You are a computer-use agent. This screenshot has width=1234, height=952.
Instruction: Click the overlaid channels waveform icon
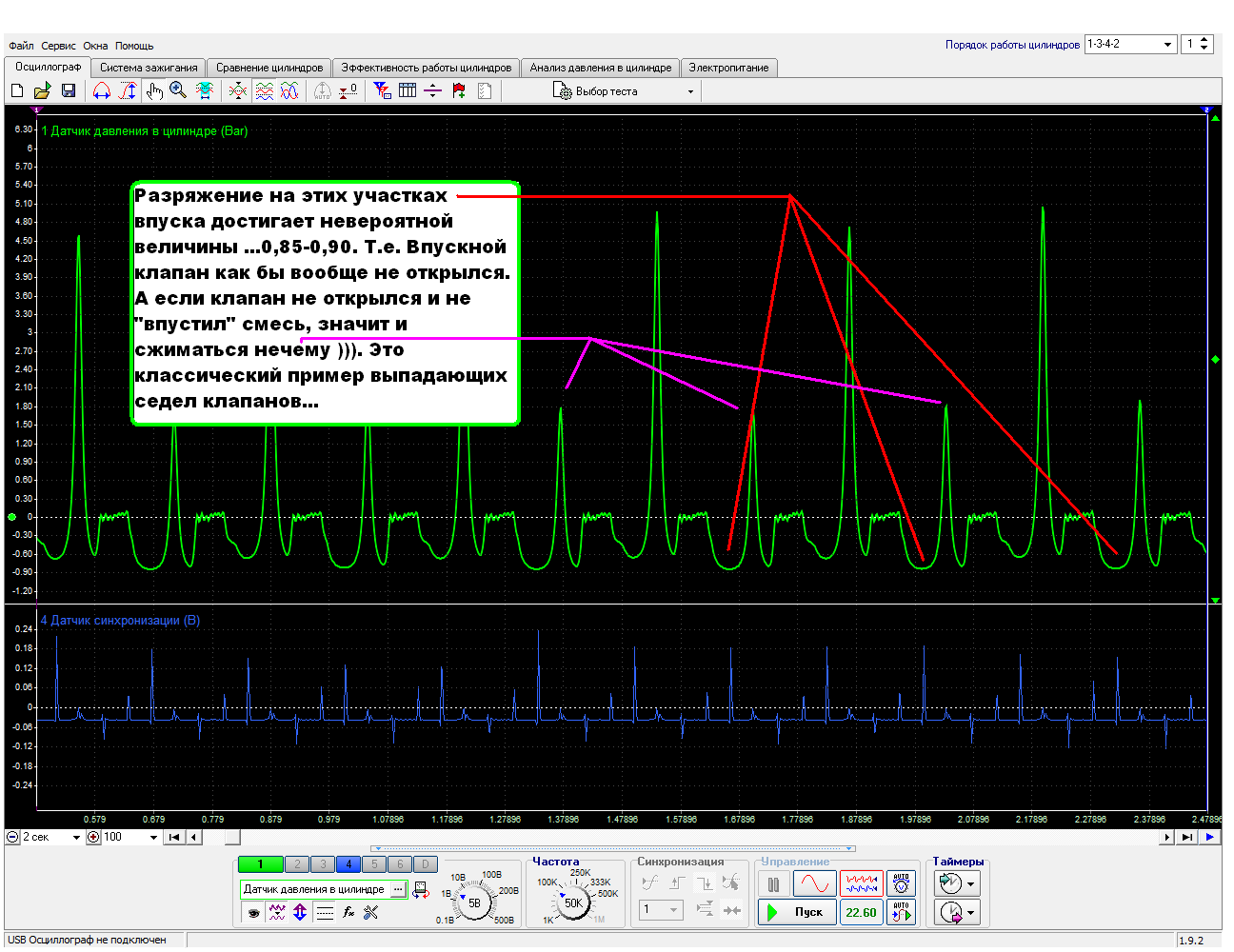point(238,90)
